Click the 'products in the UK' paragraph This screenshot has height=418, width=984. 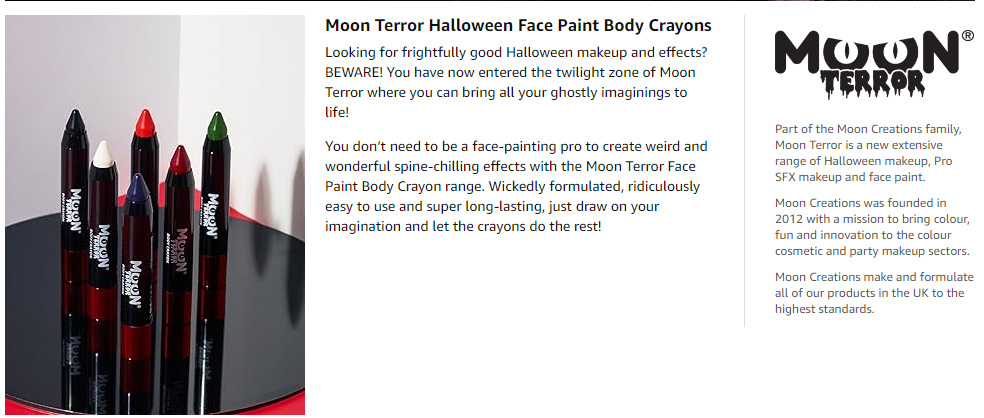pyautogui.click(x=874, y=292)
